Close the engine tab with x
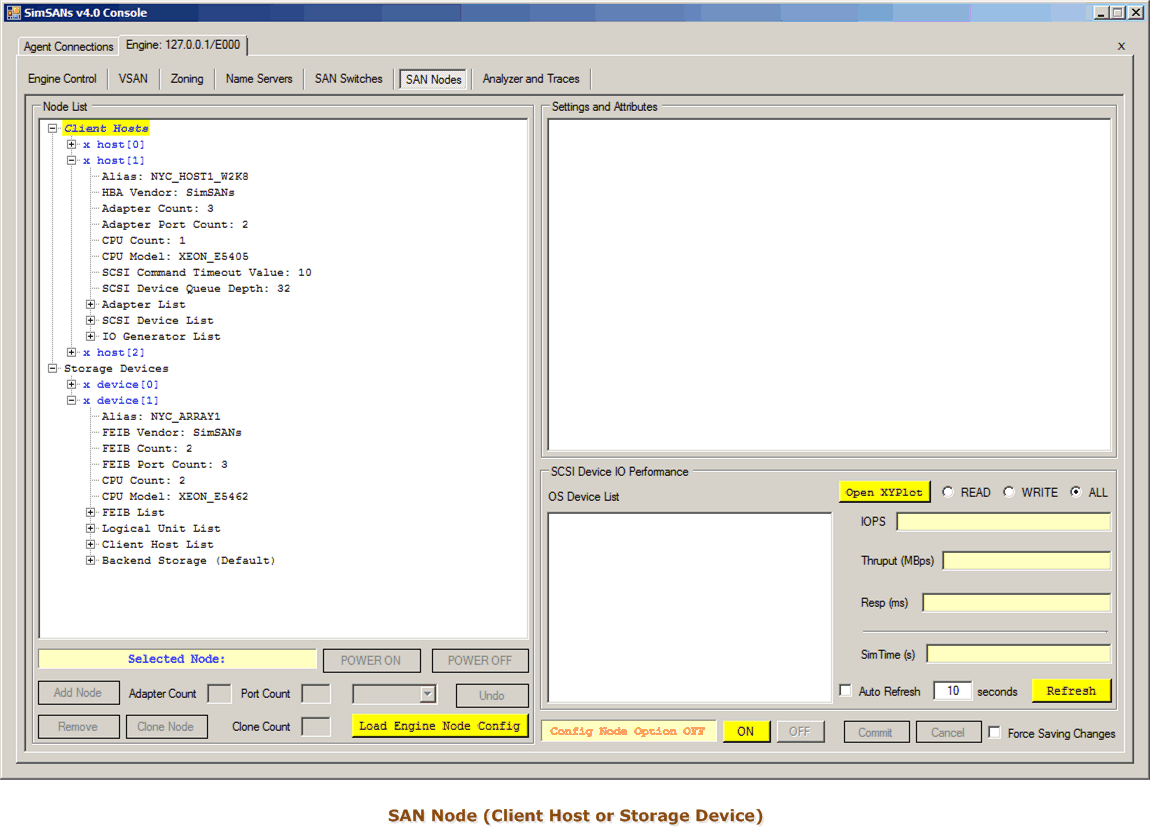1150x828 pixels. pos(1121,46)
